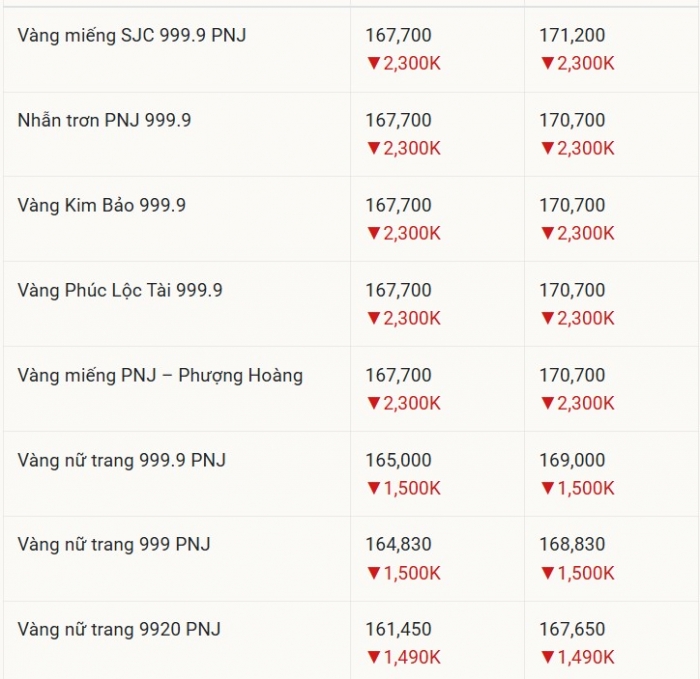The image size is (700, 679).
Task: Click the red ▼1,490K change below 167,650
Action: coord(577,658)
